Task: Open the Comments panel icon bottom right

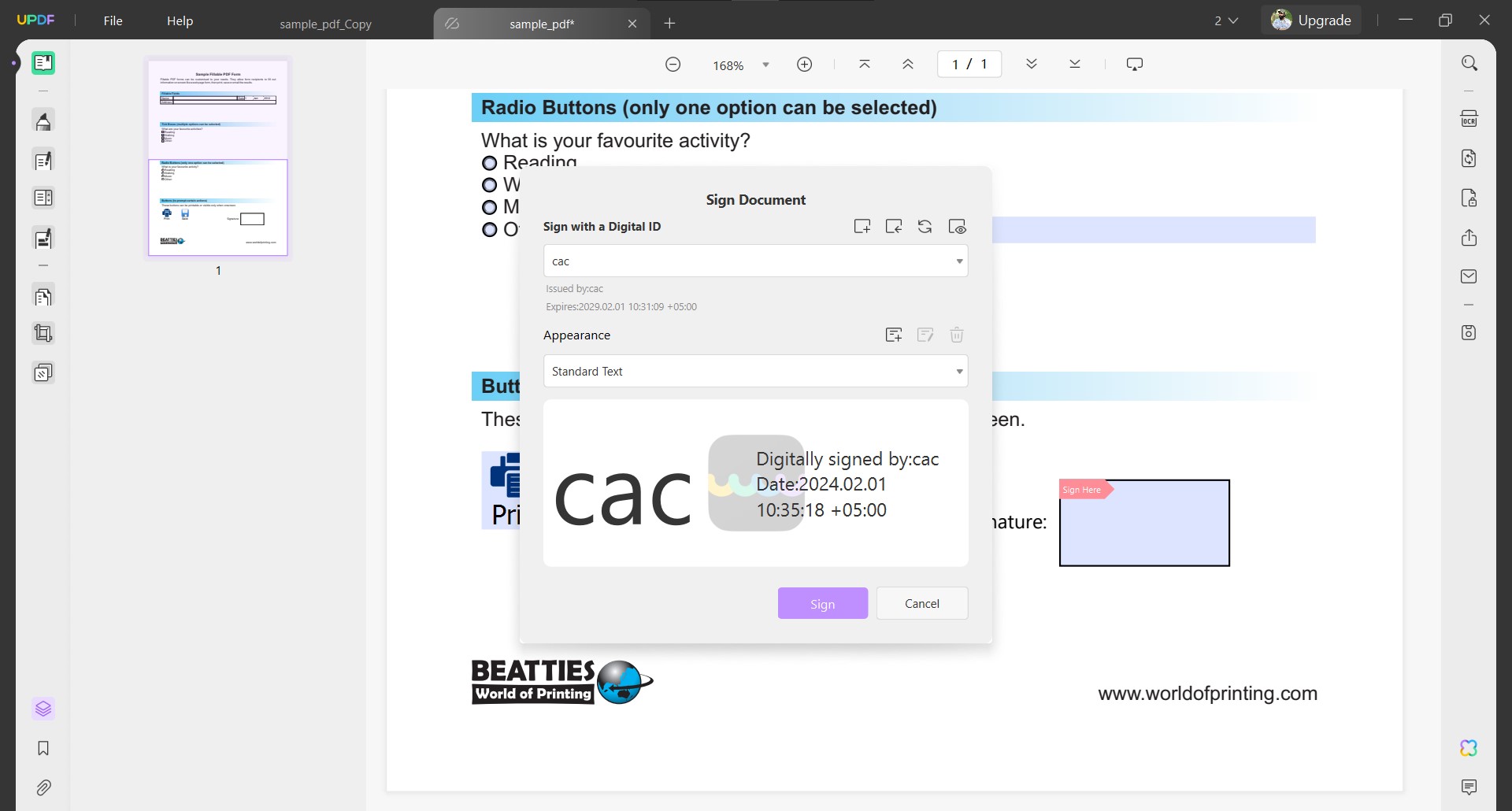Action: coord(1469,787)
